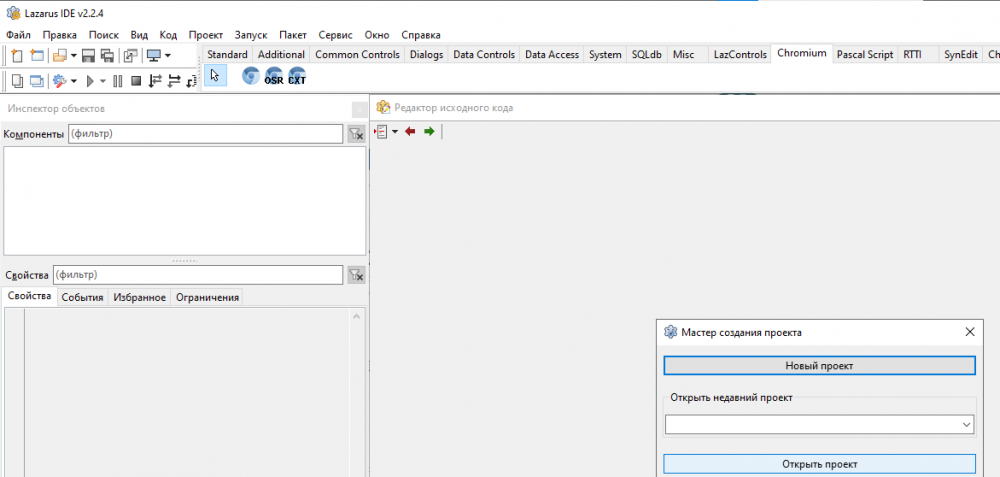Expand the Open recent files arrow
1000x477 pixels.
coord(73,55)
